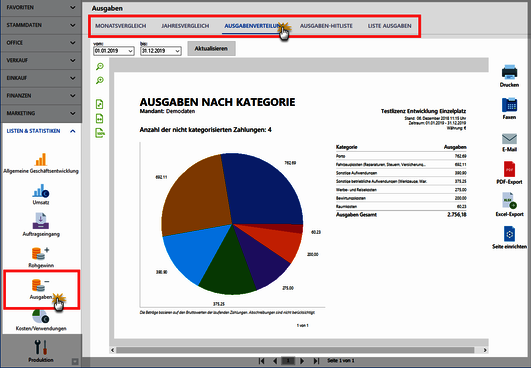
Task: Click the scrollbar's right arrow
Action: click(x=485, y=350)
